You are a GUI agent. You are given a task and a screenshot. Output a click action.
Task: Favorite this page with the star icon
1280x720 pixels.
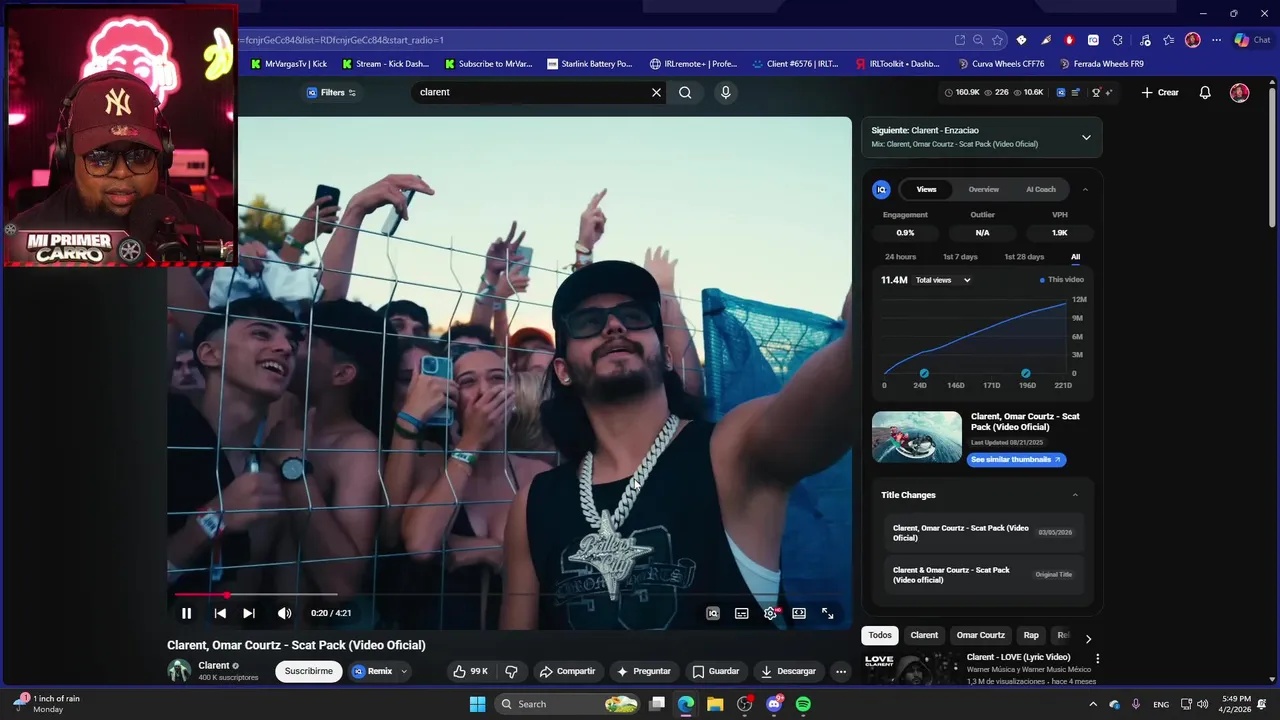point(998,40)
